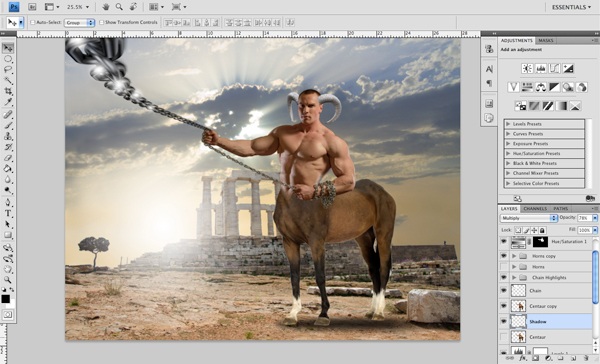600x364 pixels.
Task: Select the Eraser tool
Action: 8,158
